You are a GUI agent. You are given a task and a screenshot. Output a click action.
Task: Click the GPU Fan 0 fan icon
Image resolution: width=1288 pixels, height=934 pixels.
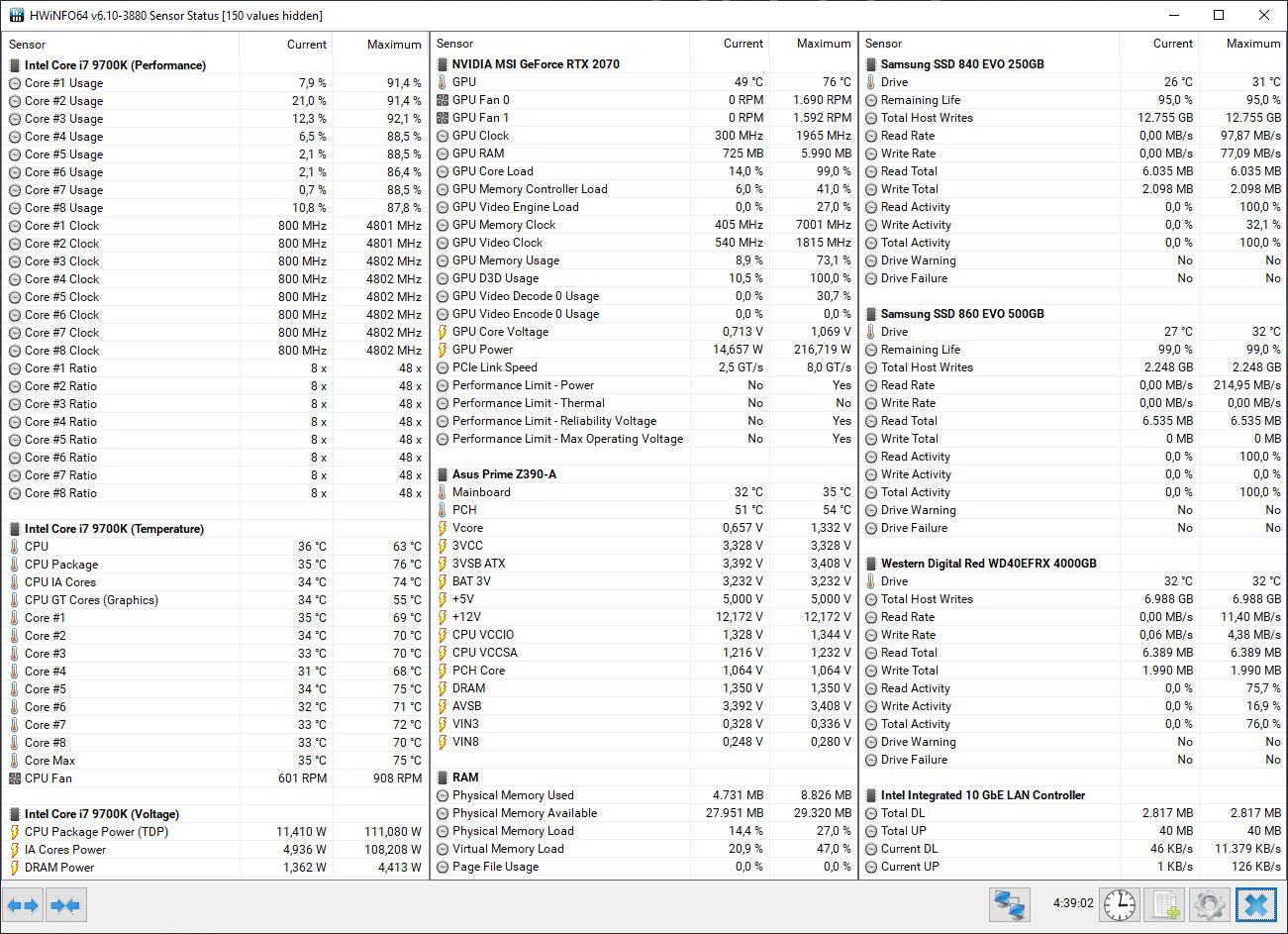443,100
